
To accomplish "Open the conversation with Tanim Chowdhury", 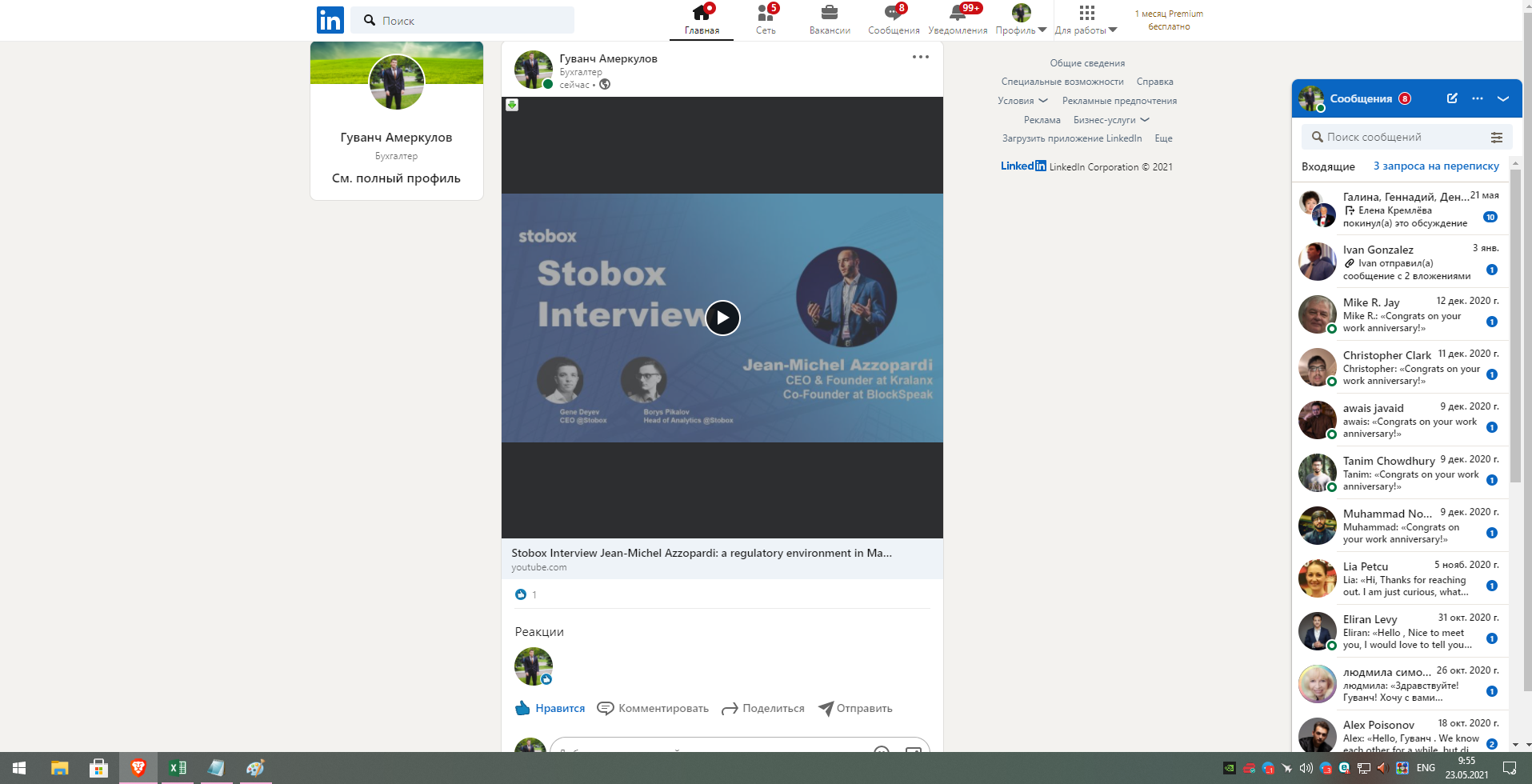I will pos(1400,473).
